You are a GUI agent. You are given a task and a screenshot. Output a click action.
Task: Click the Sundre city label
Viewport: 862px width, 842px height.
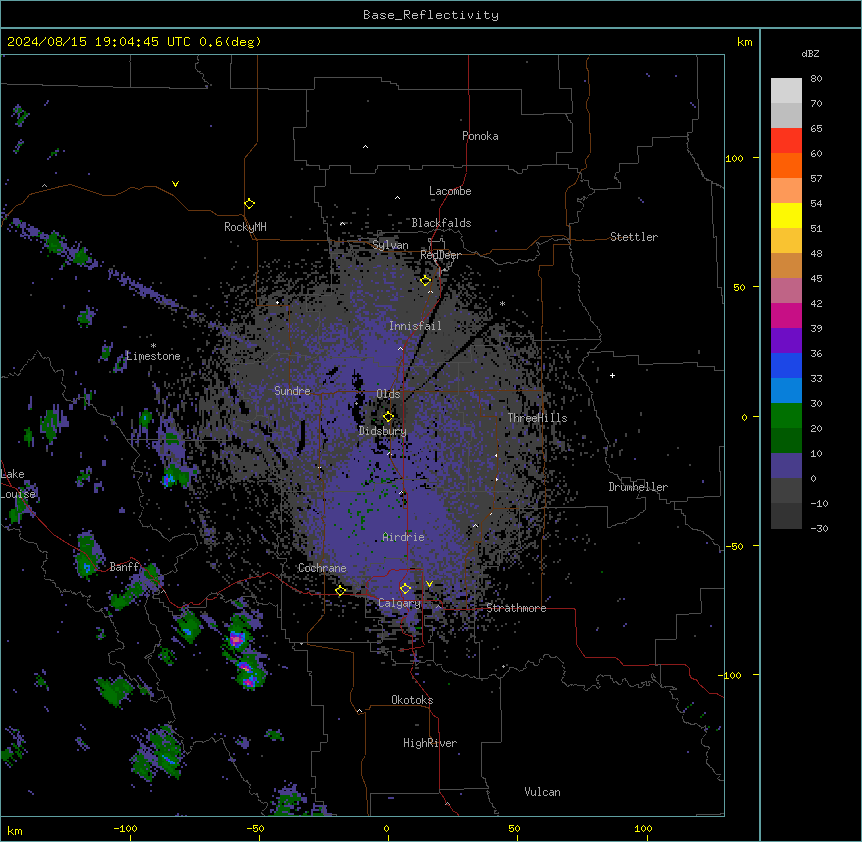click(x=292, y=391)
